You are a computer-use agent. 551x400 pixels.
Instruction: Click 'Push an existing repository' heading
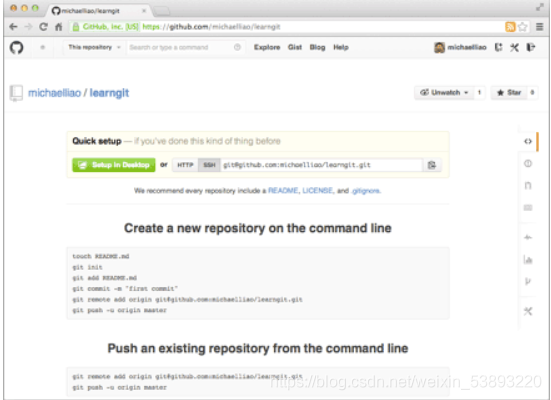[x=258, y=348]
